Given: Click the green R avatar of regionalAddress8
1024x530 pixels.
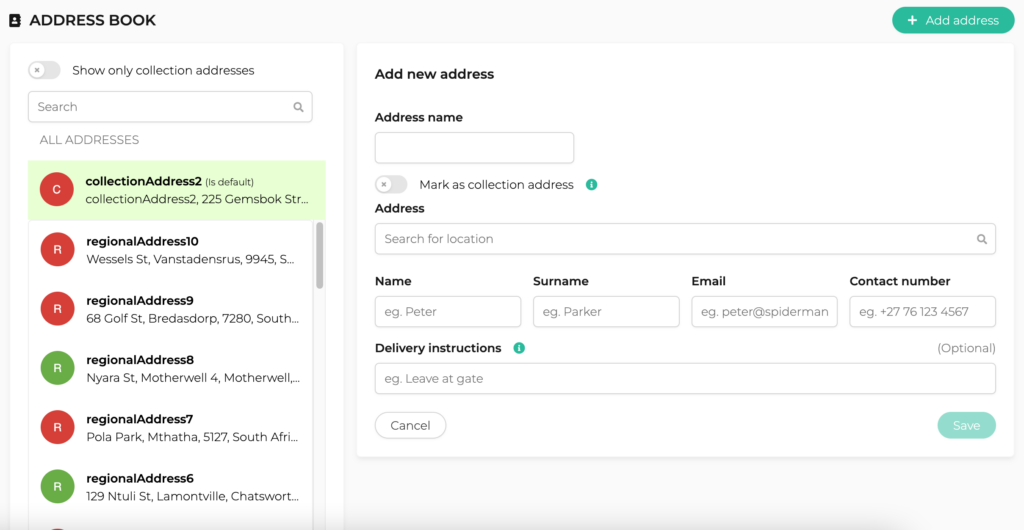Looking at the screenshot, I should coord(57,367).
